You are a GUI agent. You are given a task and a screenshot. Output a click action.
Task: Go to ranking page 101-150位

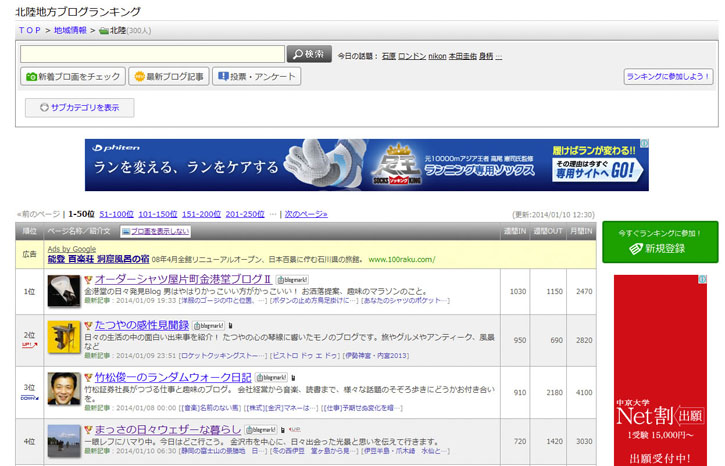pos(158,215)
